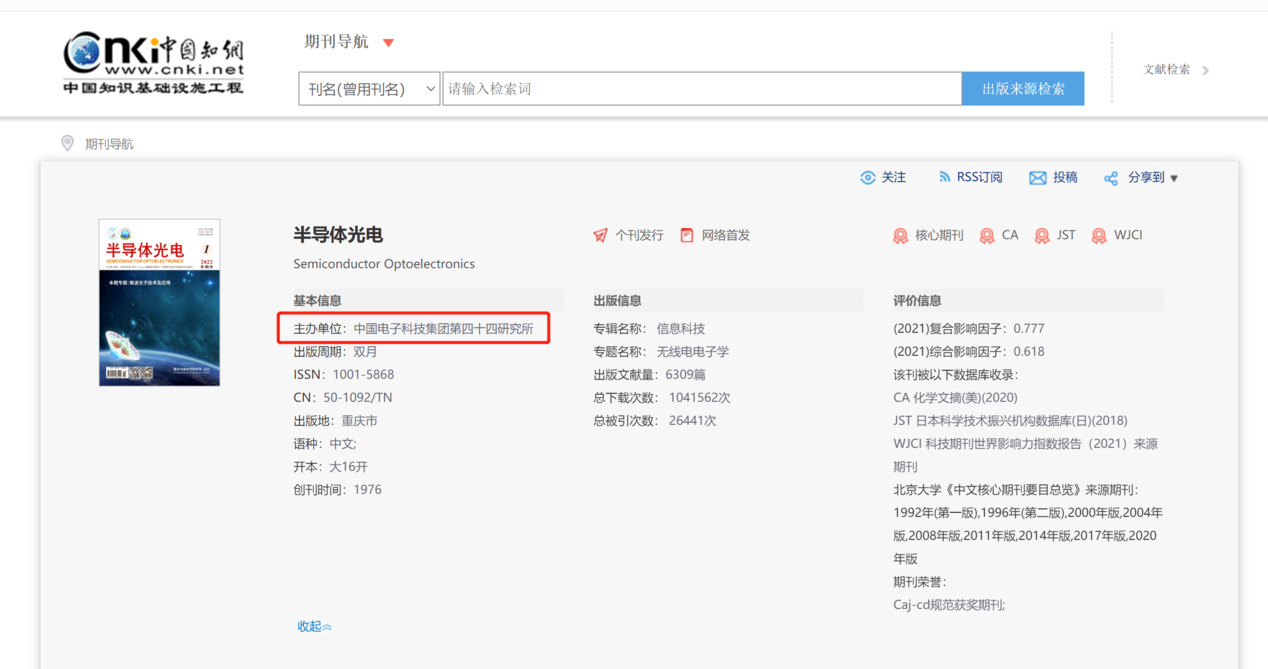Click the 投稿 envelope icon
Screen dimensions: 1268x669
click(1038, 178)
